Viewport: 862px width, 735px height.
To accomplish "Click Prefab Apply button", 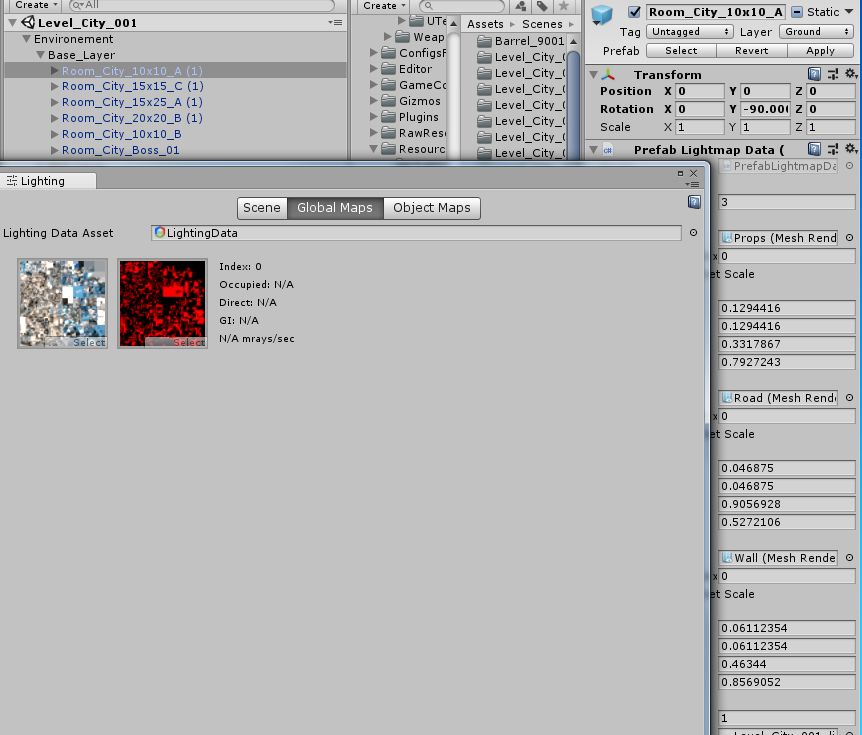I will 820,51.
